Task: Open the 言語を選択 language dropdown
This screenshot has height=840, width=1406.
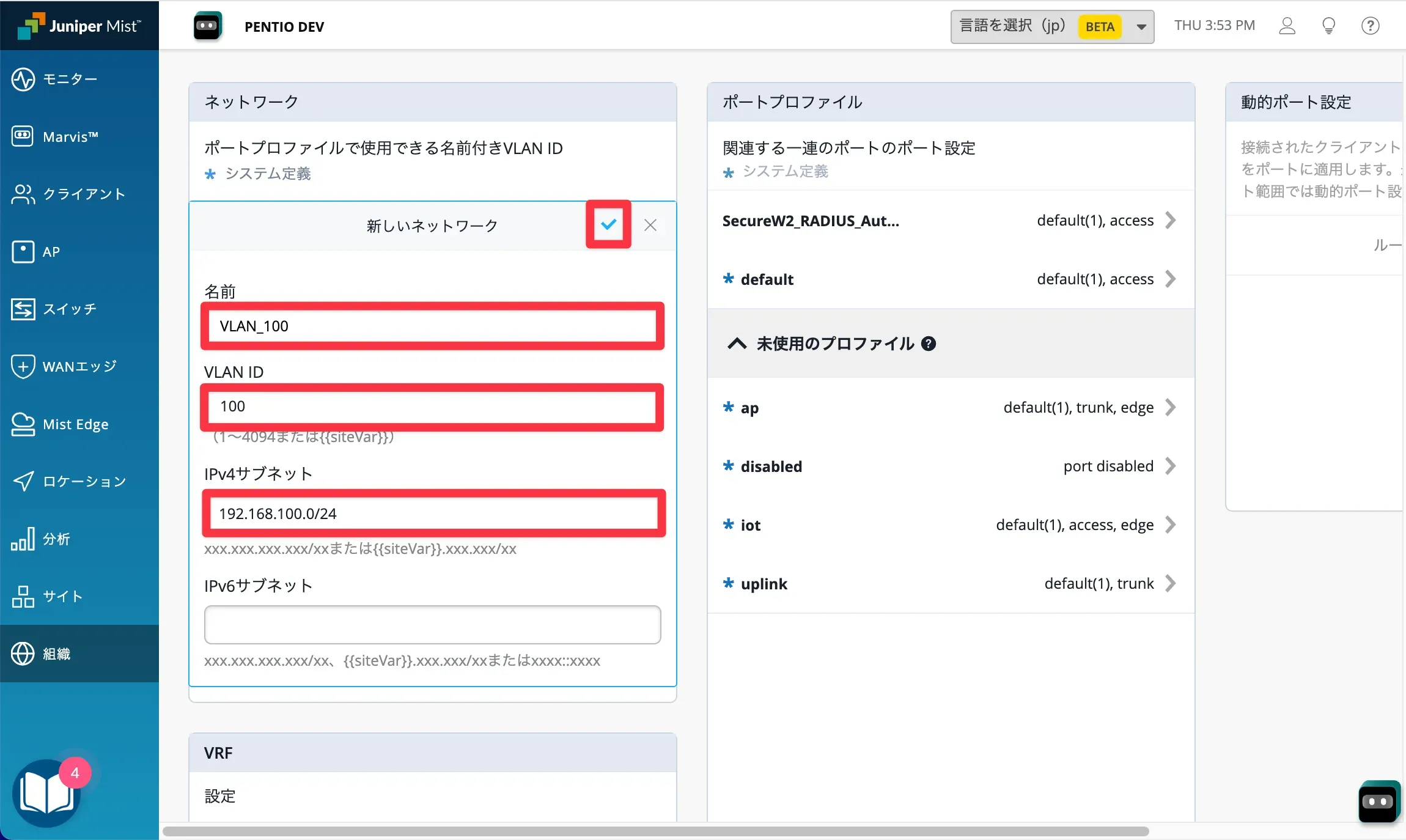Action: pyautogui.click(x=1051, y=26)
